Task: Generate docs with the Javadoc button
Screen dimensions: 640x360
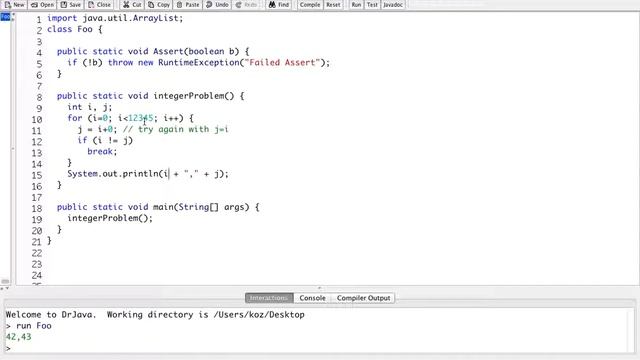Action: click(393, 4)
